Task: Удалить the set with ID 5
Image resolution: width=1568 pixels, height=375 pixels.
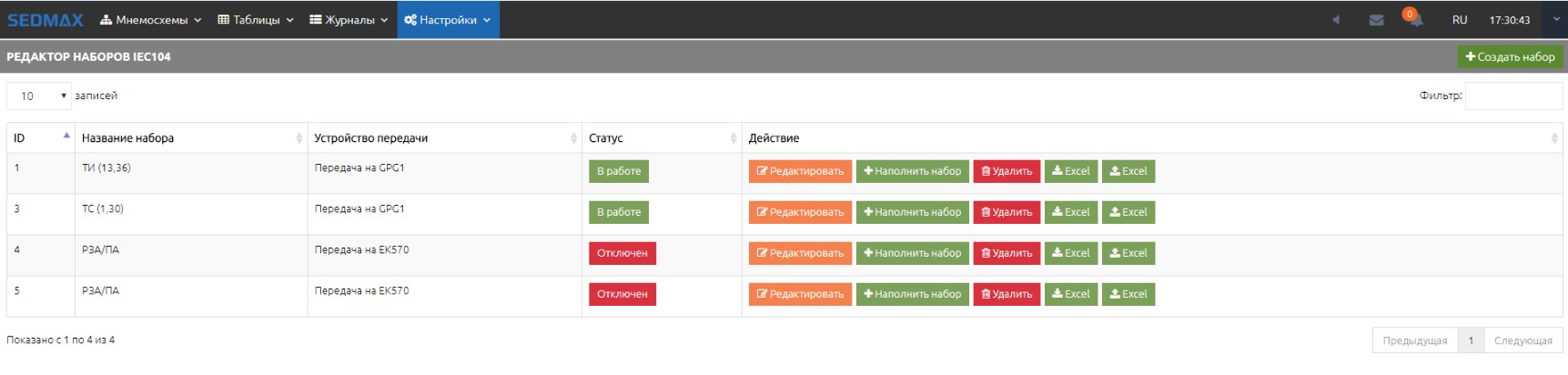Action: [1007, 294]
